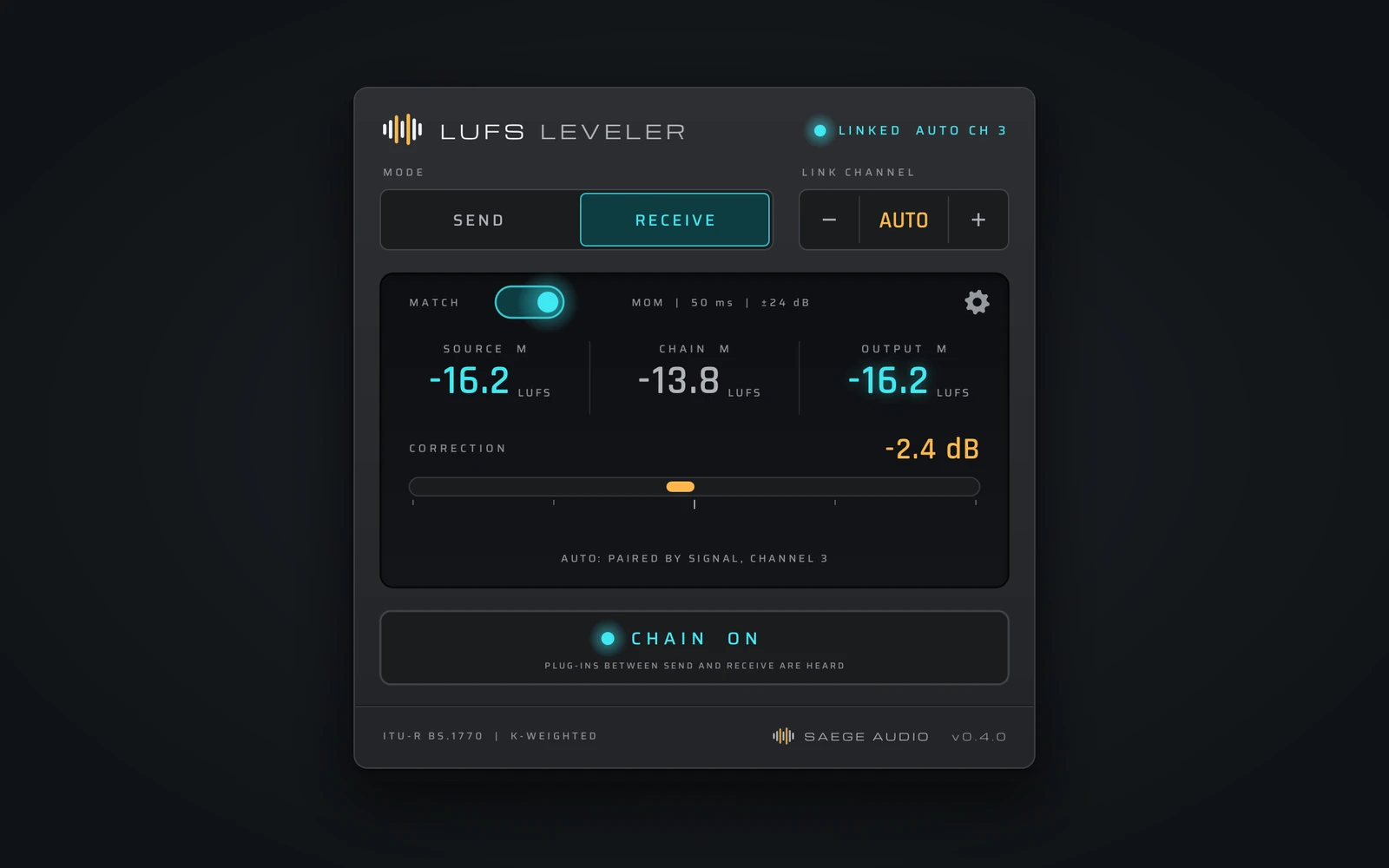Toggle the Match switch off
The width and height of the screenshot is (1389, 868).
(530, 302)
